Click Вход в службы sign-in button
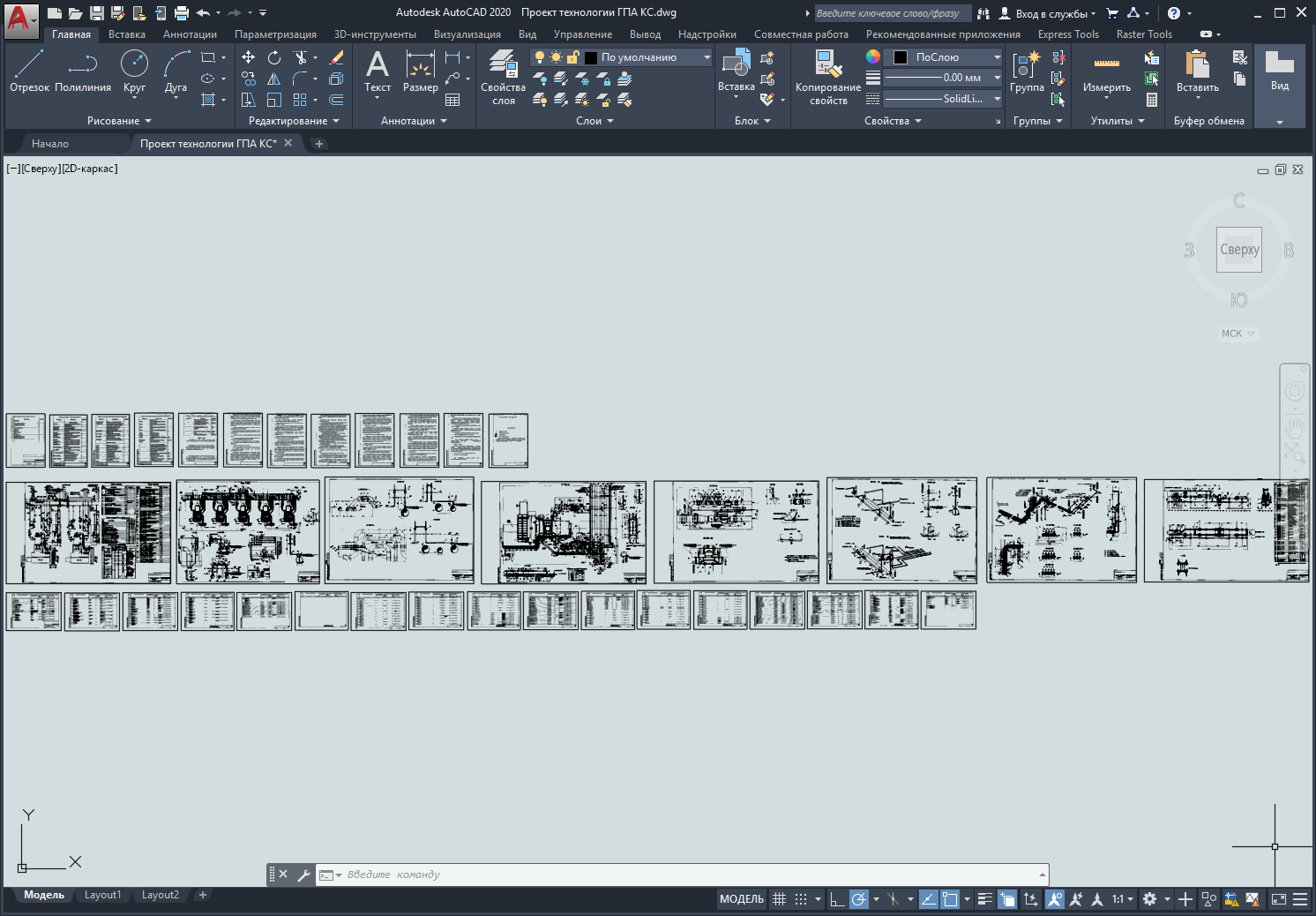Viewport: 1316px width, 916px height. pyautogui.click(x=1048, y=13)
